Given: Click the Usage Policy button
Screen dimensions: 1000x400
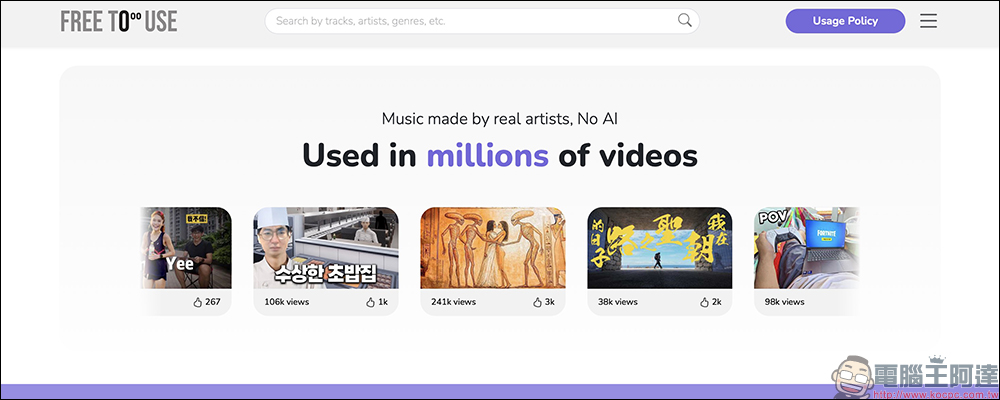Looking at the screenshot, I should pyautogui.click(x=845, y=21).
